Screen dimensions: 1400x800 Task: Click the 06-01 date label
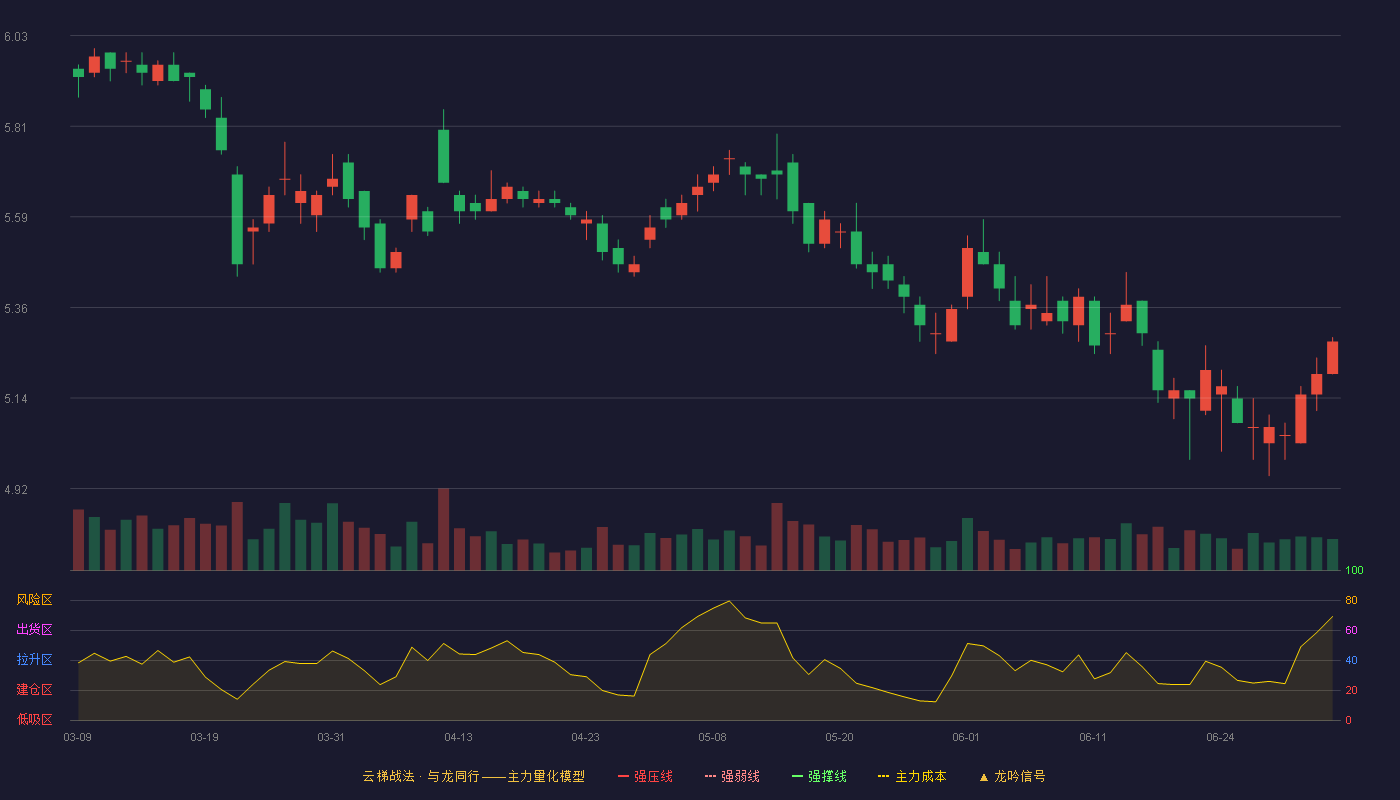click(967, 737)
